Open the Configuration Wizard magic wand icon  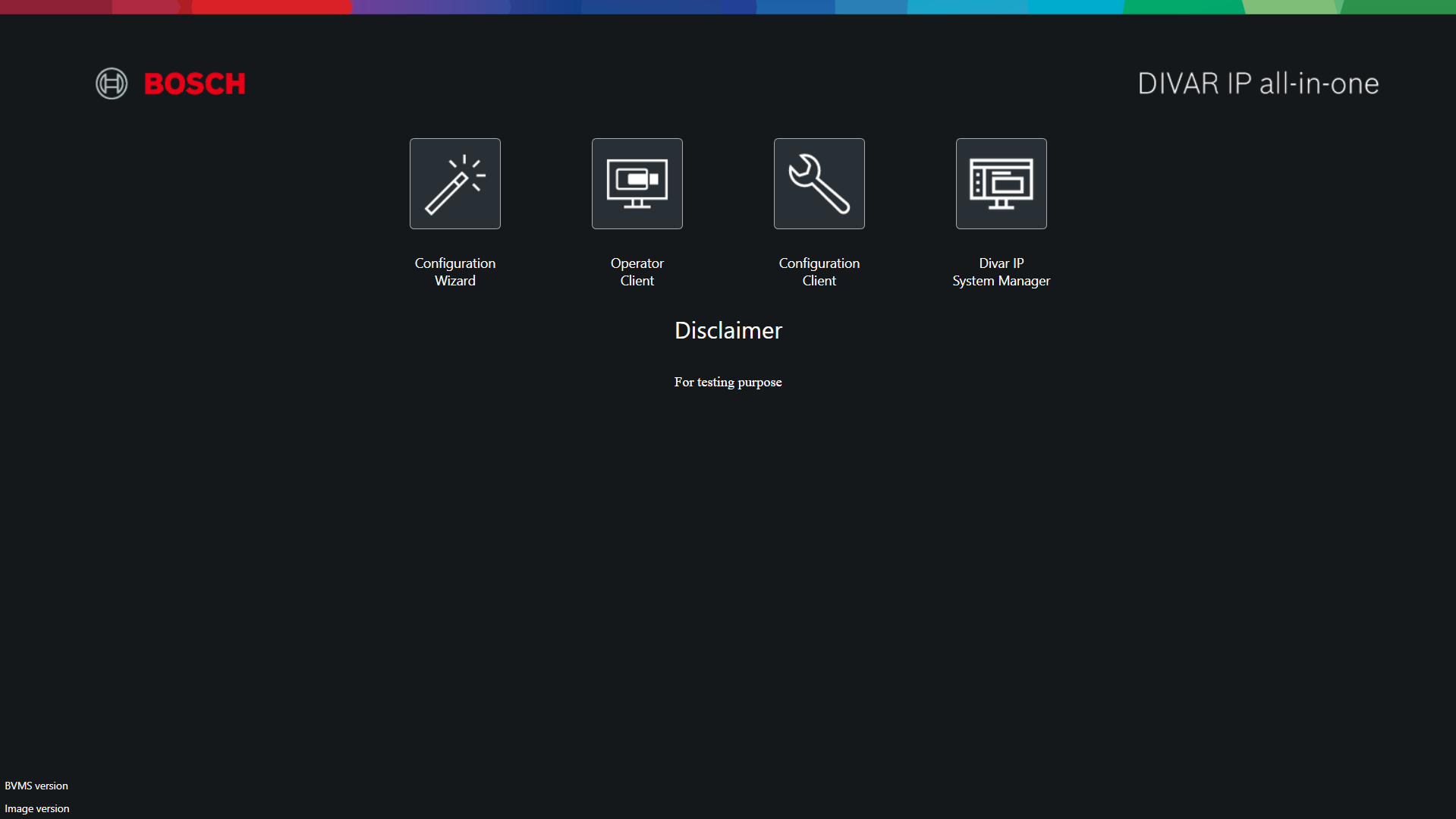pos(455,184)
